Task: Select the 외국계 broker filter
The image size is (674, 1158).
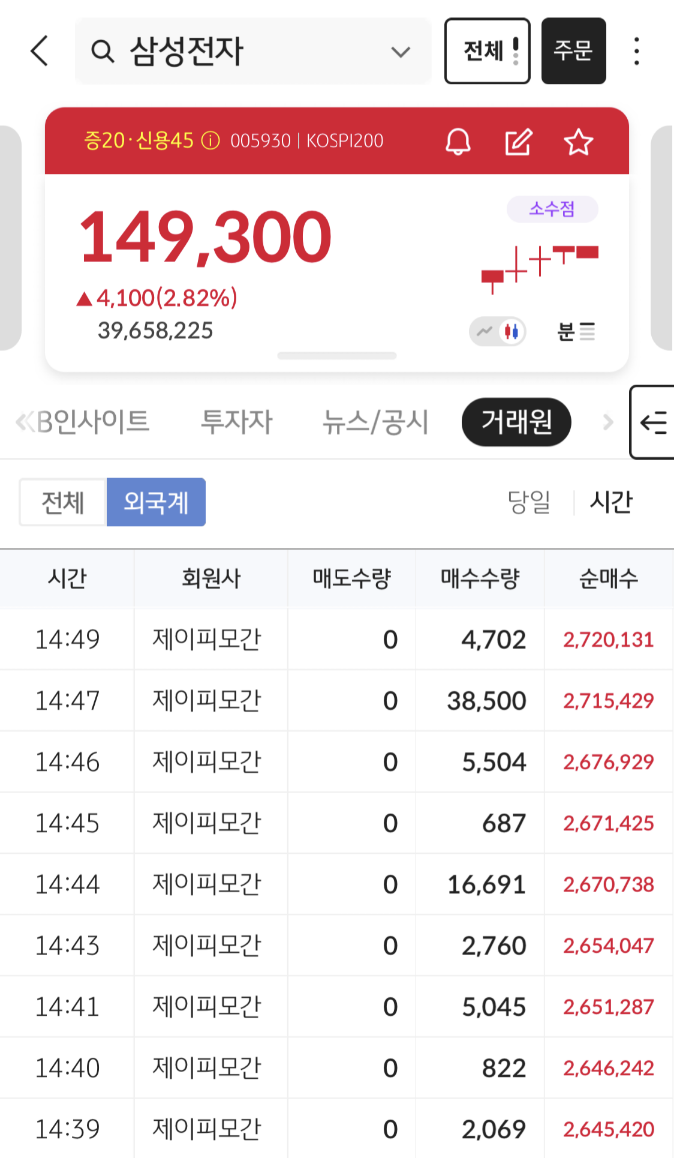Action: coord(156,502)
